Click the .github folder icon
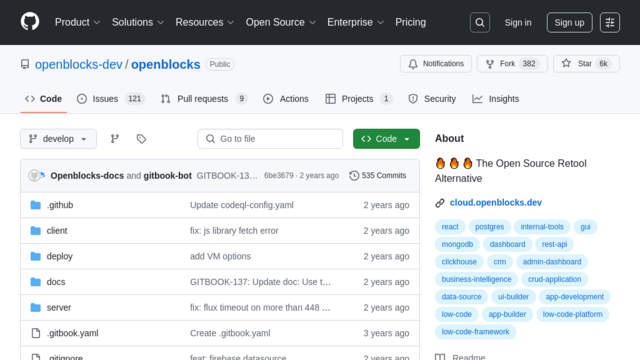640x360 pixels. coord(36,205)
